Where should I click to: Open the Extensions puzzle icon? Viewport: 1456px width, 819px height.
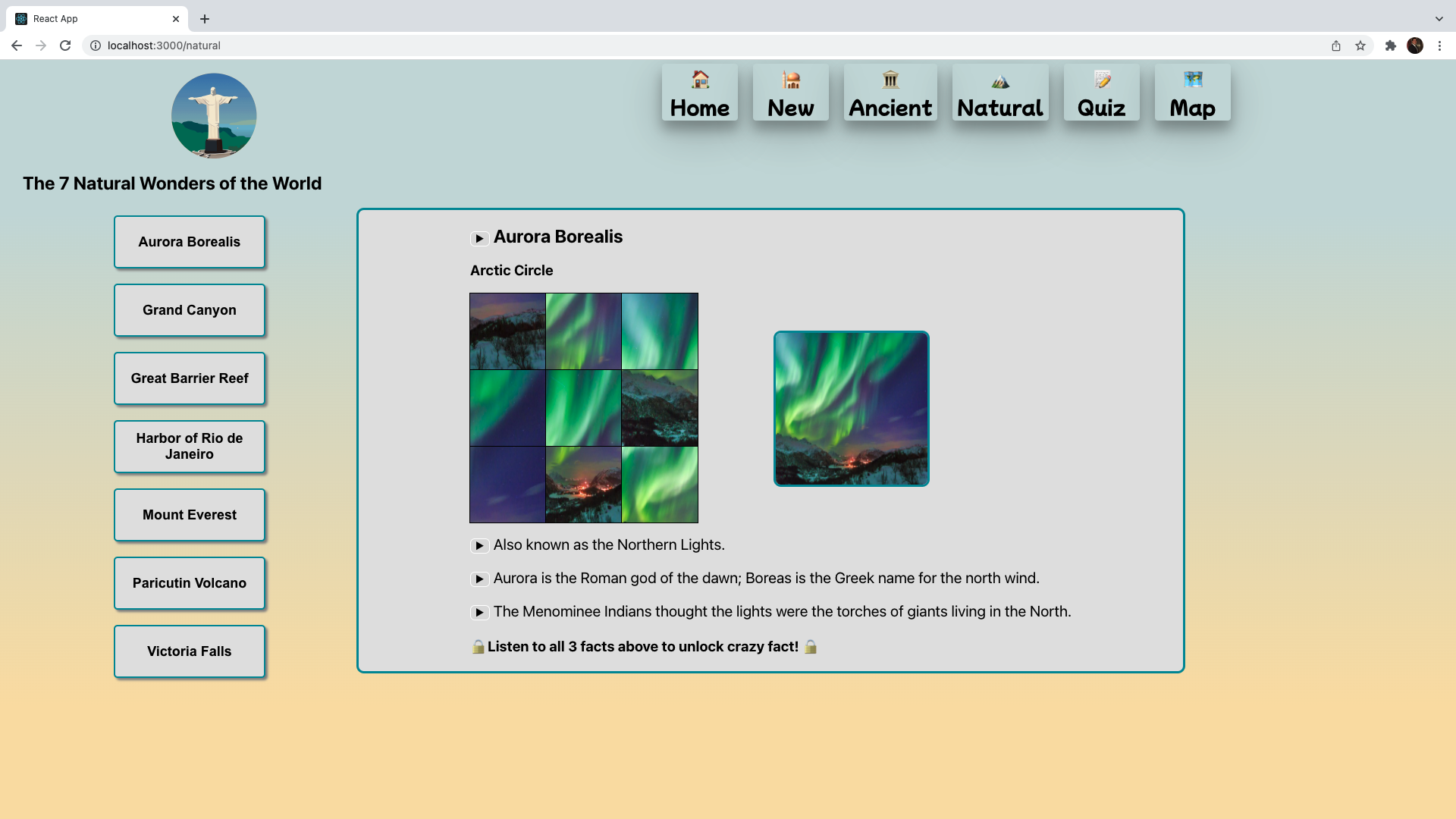click(x=1391, y=45)
